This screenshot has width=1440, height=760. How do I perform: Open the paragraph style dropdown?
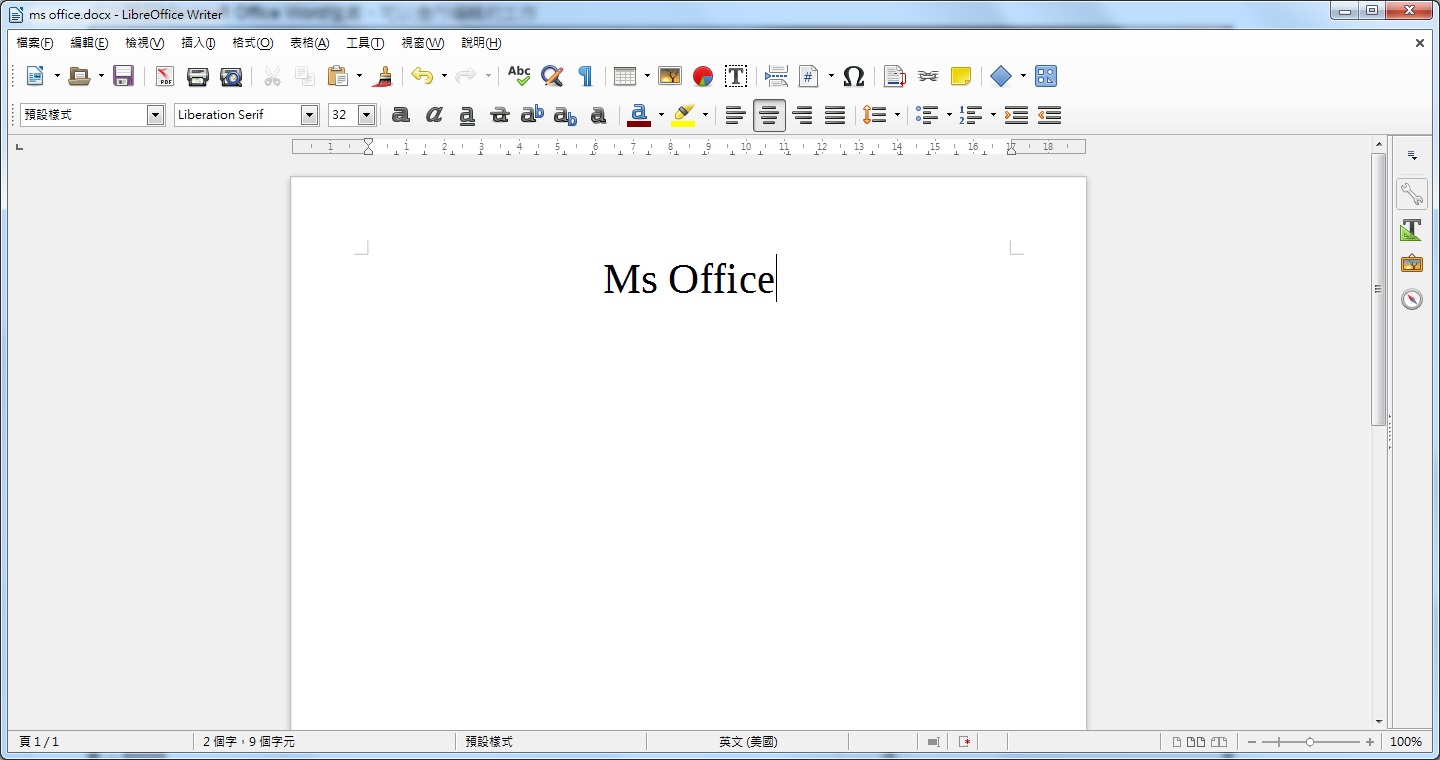(x=155, y=115)
